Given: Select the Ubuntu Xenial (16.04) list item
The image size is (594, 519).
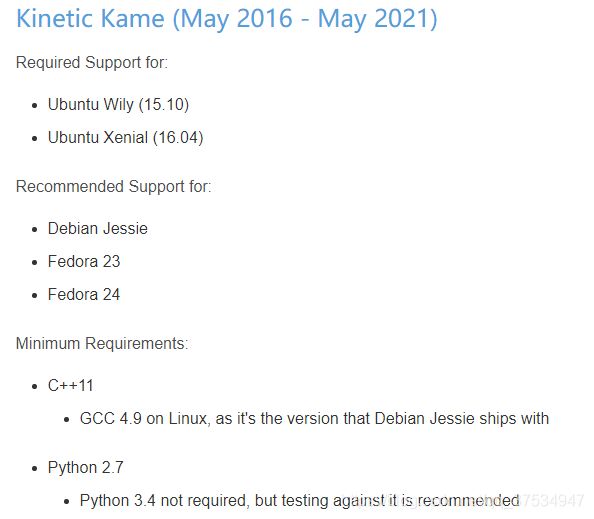Looking at the screenshot, I should click(x=125, y=138).
